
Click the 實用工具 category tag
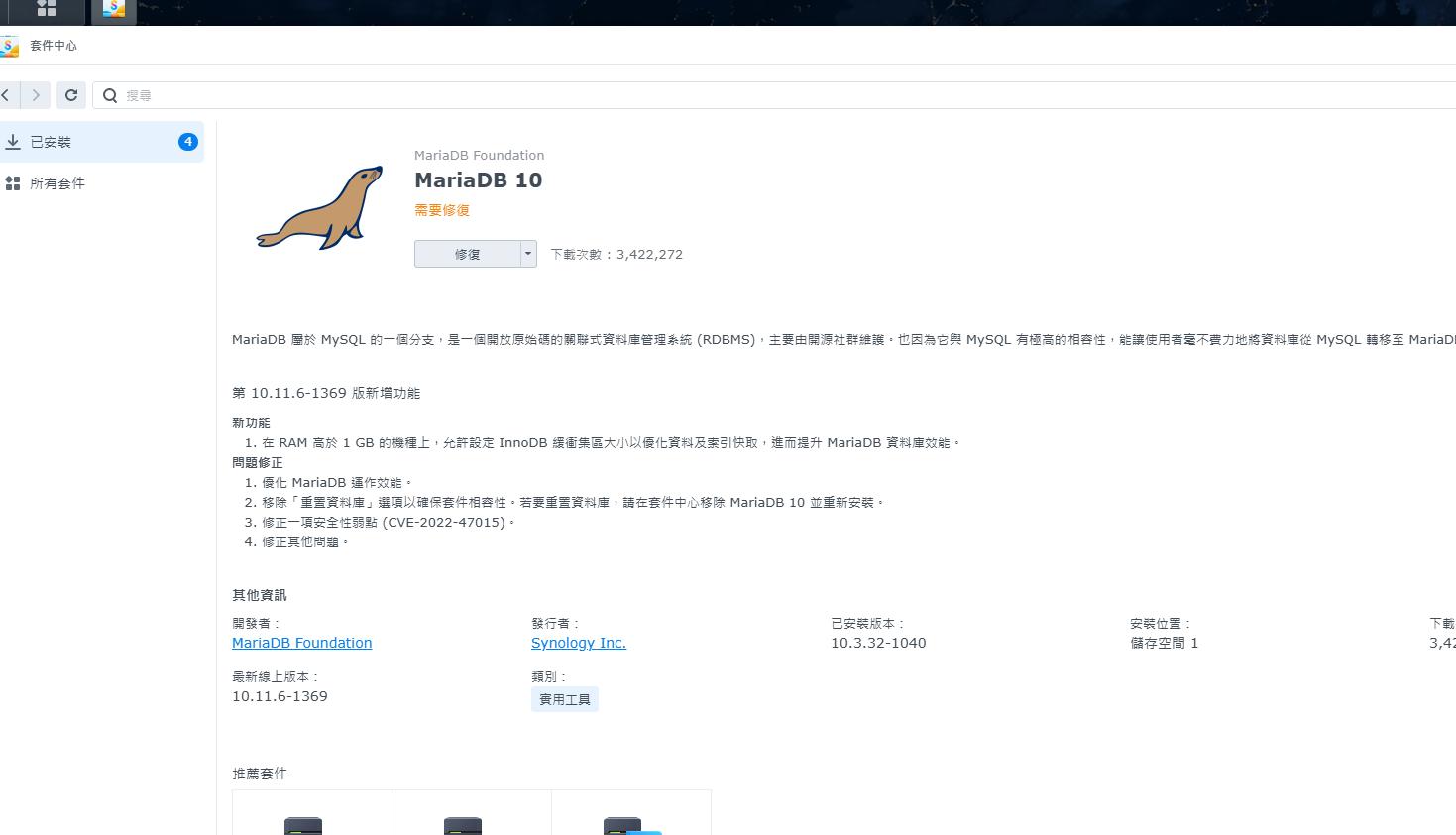[564, 699]
